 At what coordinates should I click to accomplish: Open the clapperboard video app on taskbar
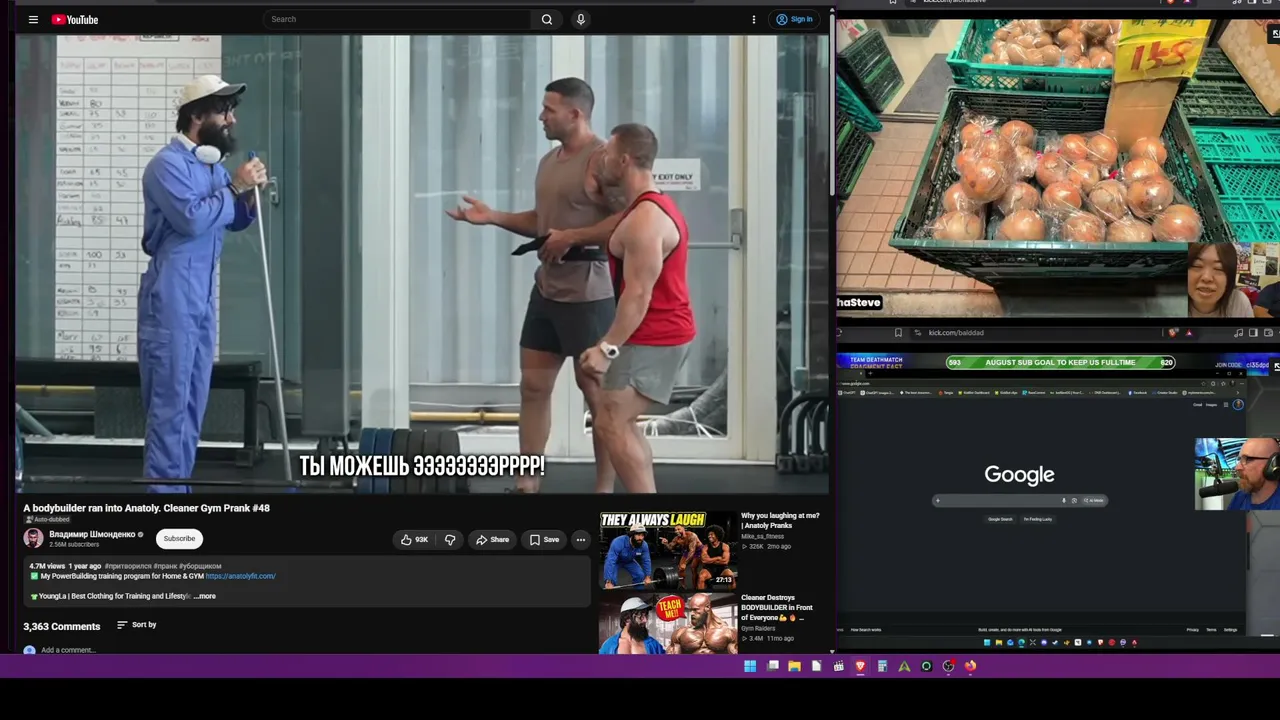[x=838, y=666]
